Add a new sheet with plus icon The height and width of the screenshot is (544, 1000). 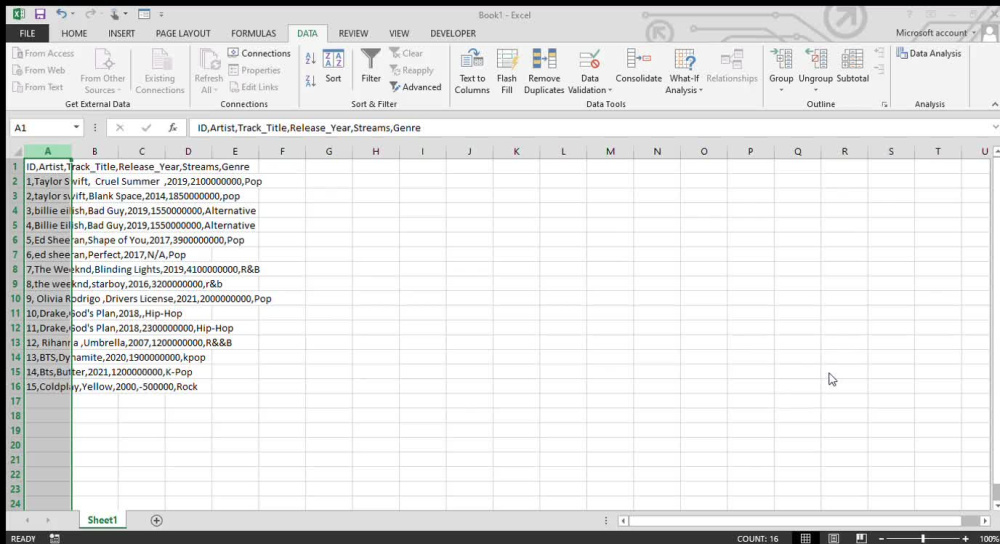click(156, 520)
